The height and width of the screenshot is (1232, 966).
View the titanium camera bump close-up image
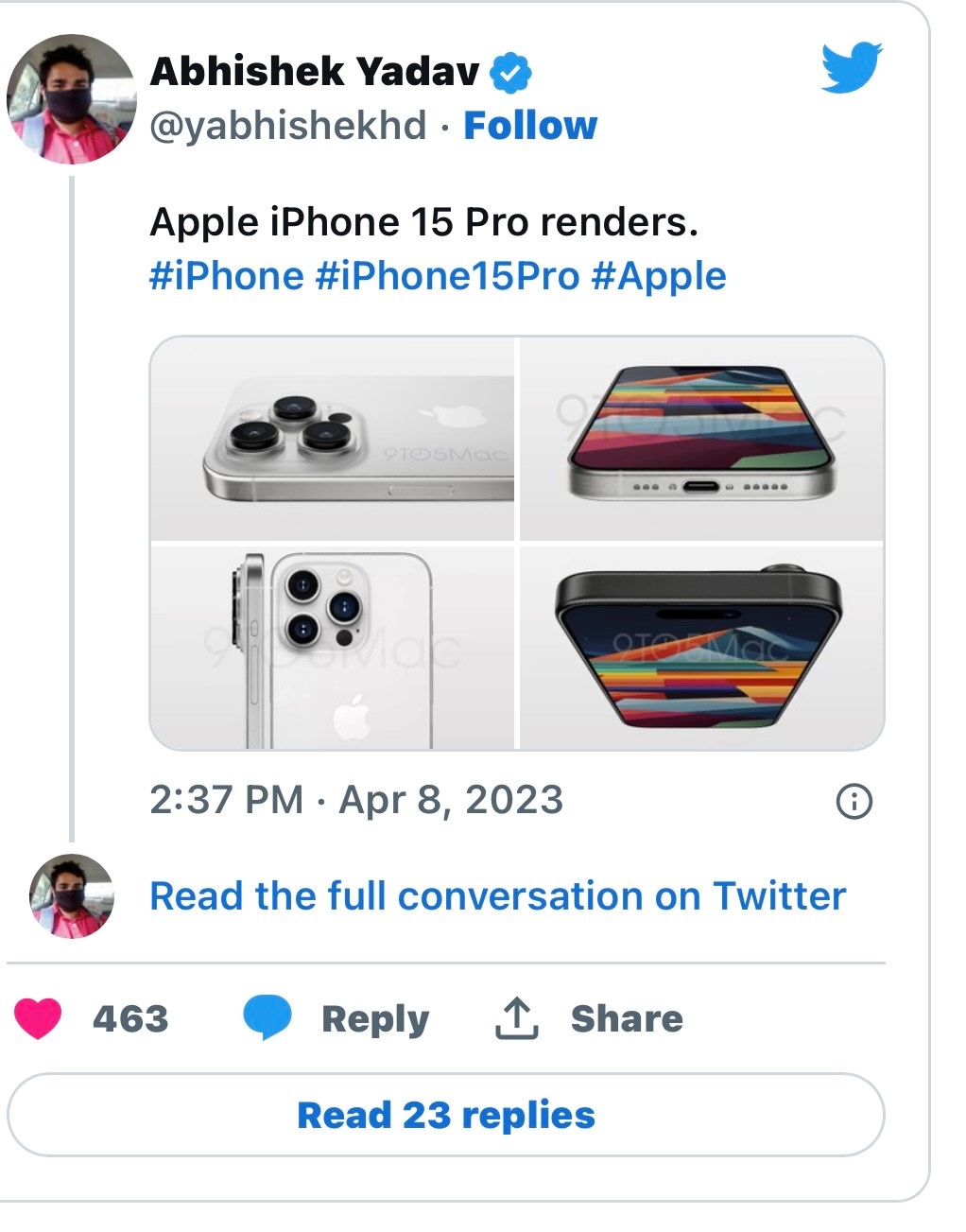click(333, 439)
